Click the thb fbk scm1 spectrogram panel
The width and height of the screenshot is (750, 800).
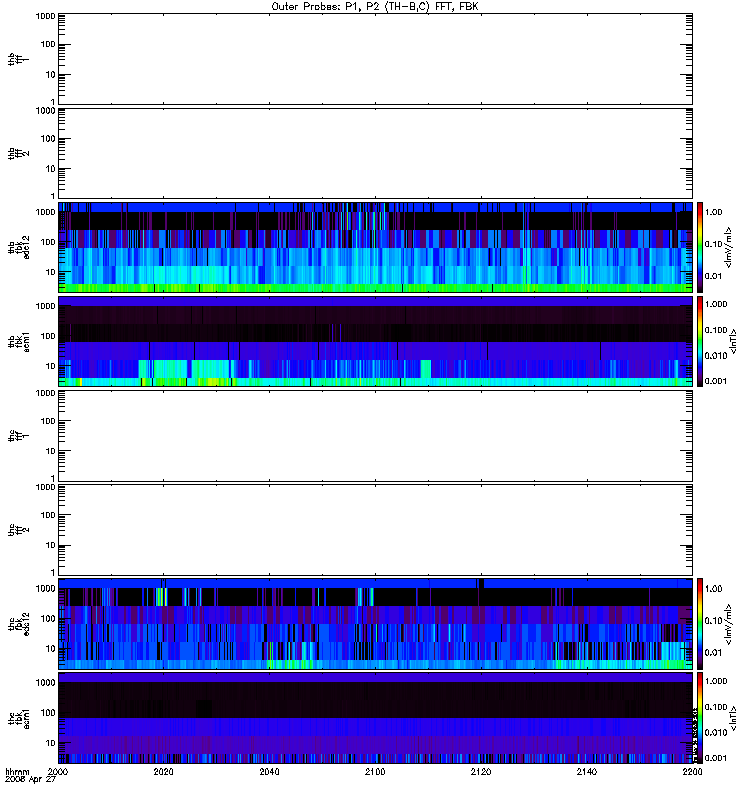coord(375,341)
